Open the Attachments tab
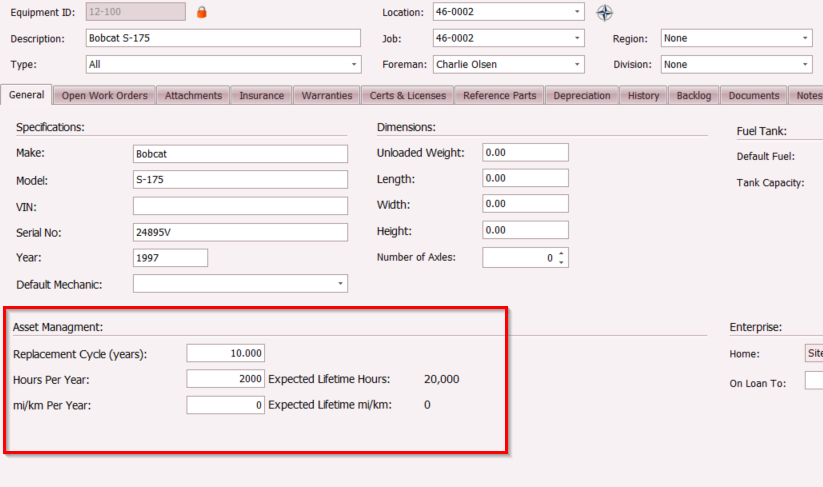This screenshot has height=487, width=823. pos(193,96)
